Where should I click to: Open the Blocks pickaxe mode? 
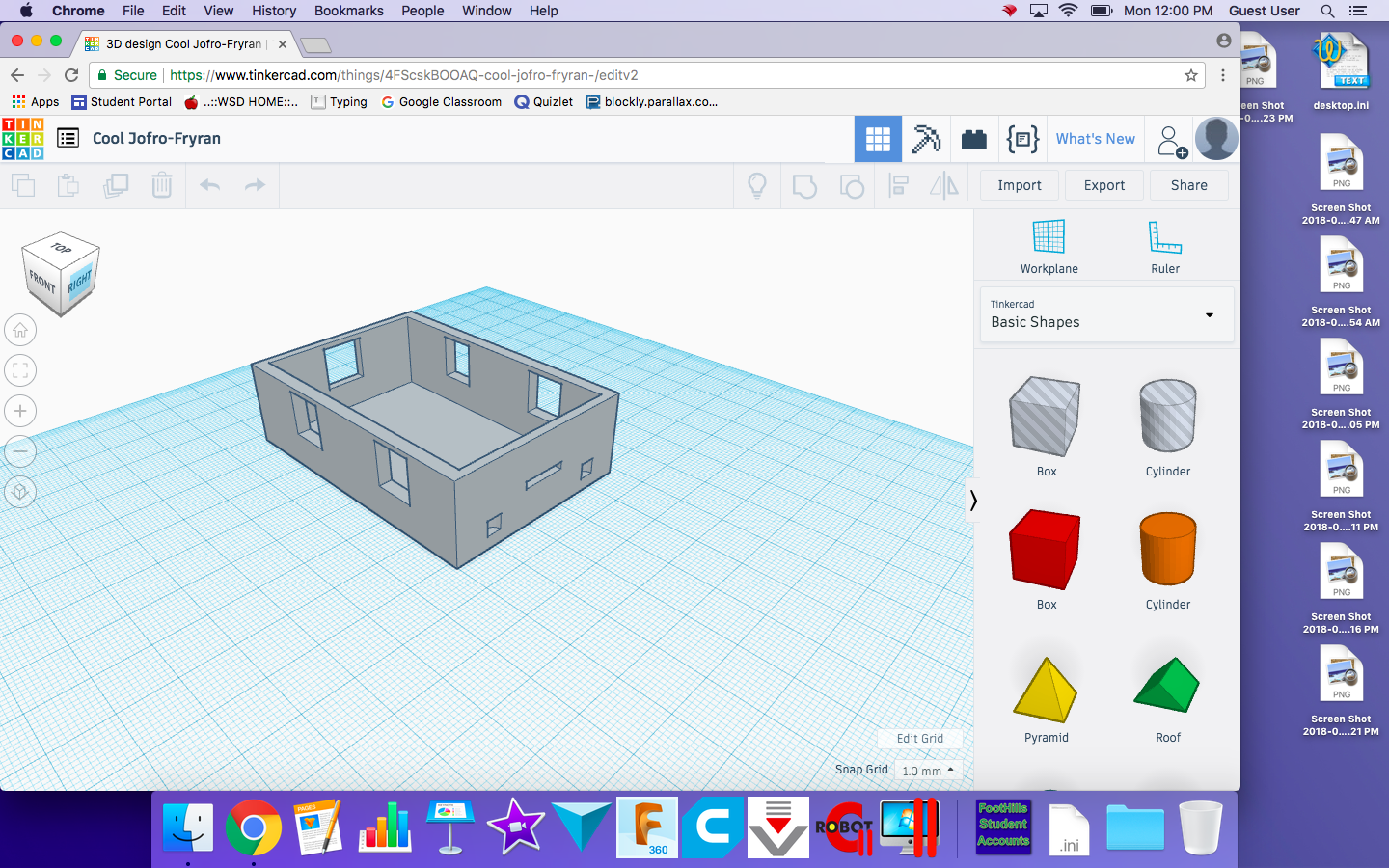(x=926, y=139)
